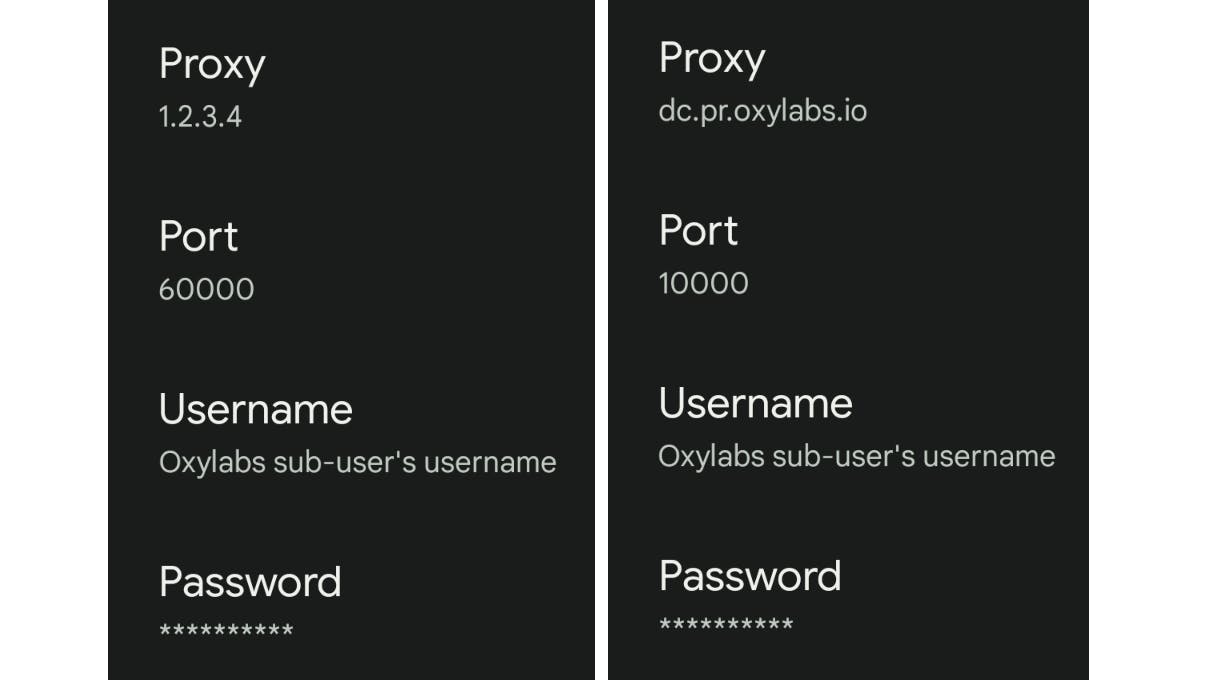Tap left panel's Oxylabs sub-user's username text
Image resolution: width=1206 pixels, height=680 pixels.
(357, 463)
